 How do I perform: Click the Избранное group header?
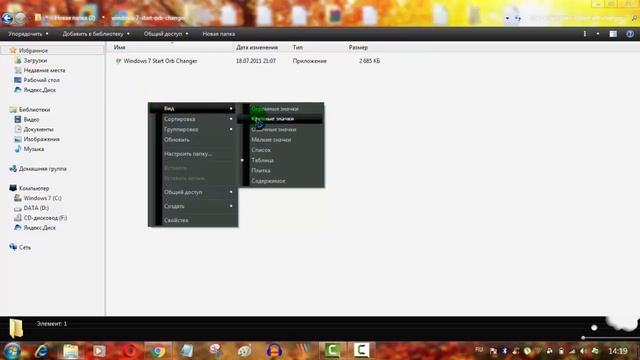(x=33, y=51)
